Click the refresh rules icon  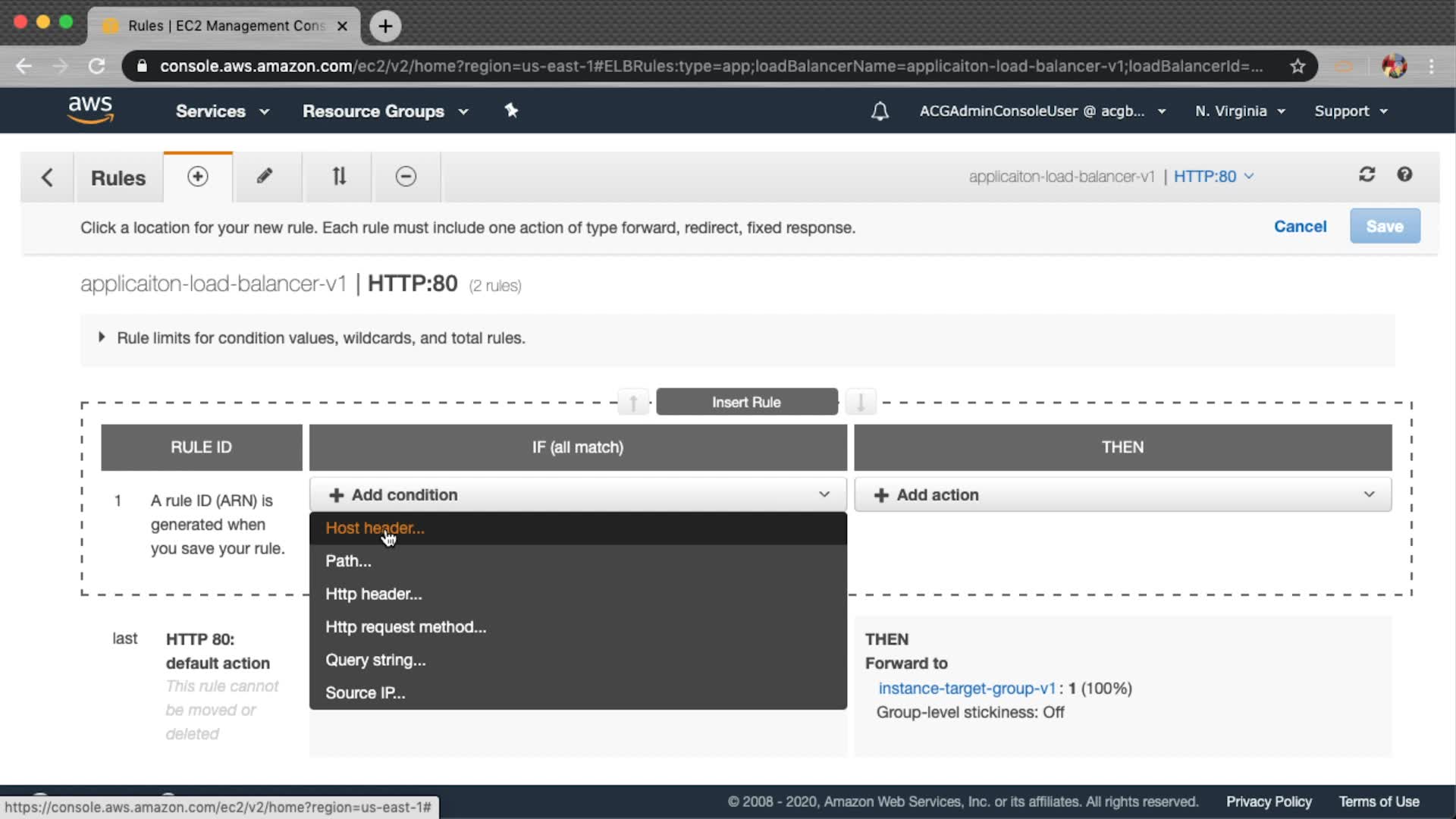(x=1367, y=175)
